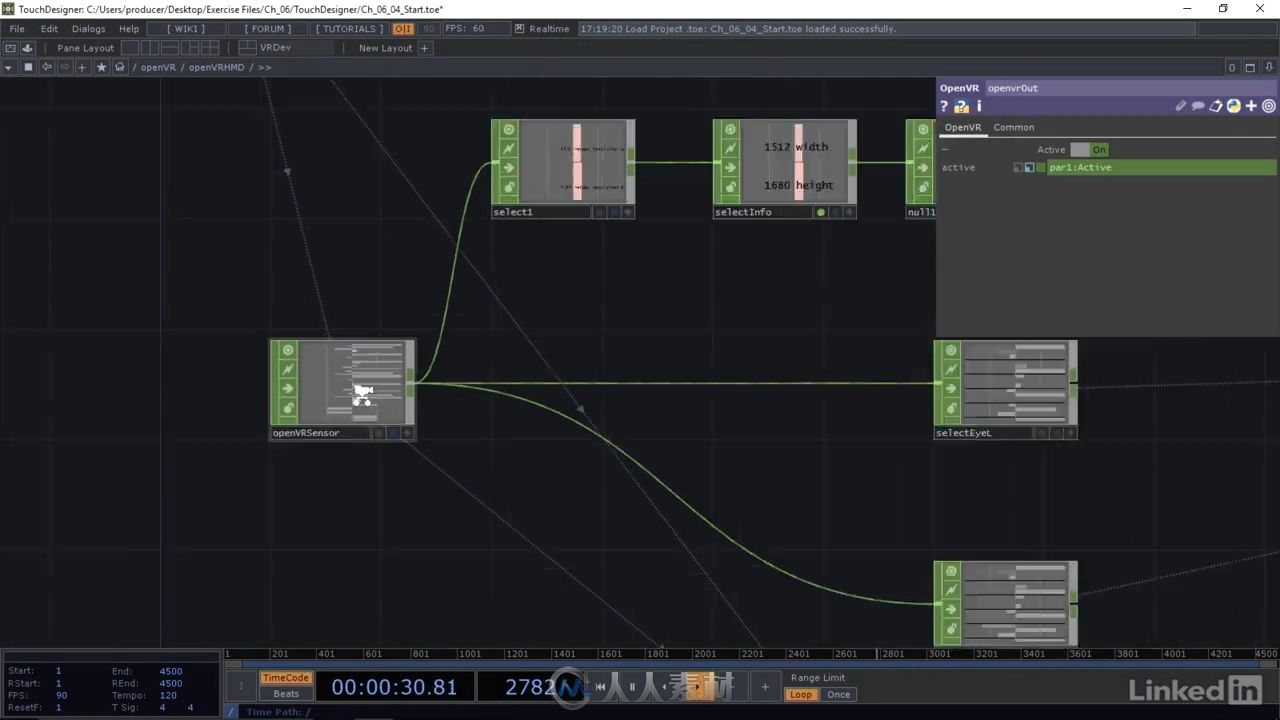Open operator info 'i' icon

click(979, 106)
